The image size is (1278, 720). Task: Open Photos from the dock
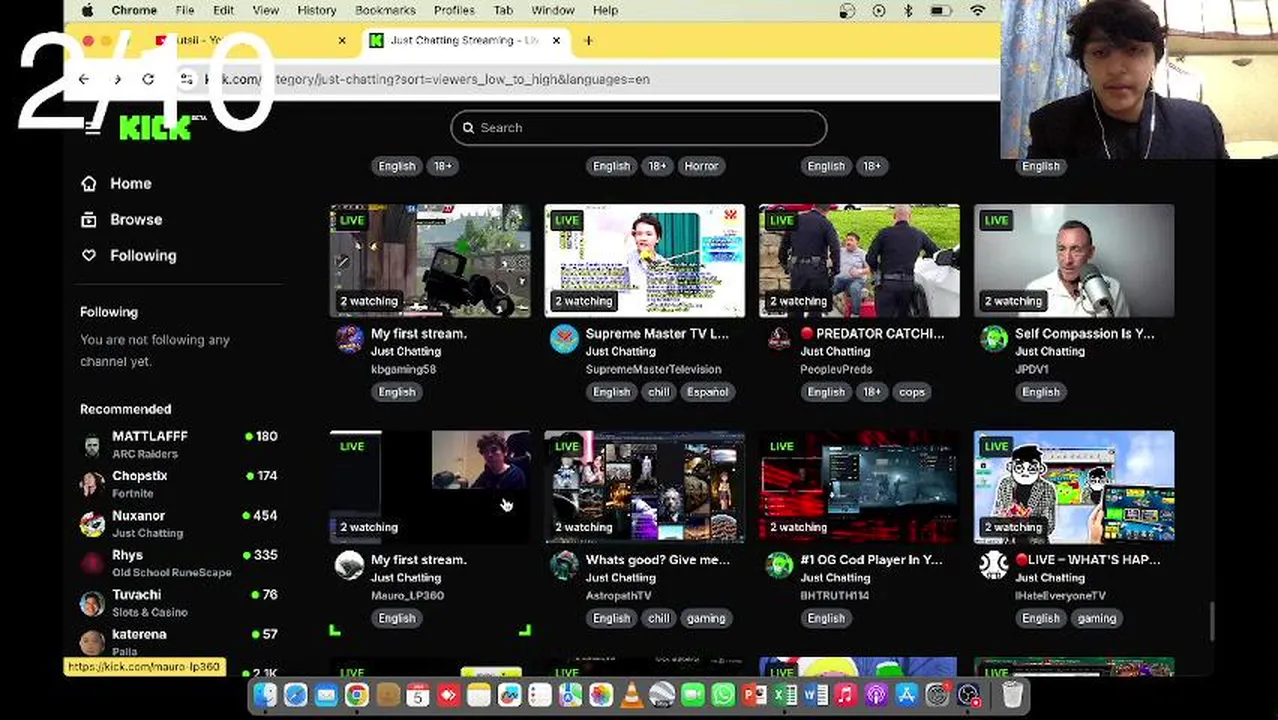601,695
